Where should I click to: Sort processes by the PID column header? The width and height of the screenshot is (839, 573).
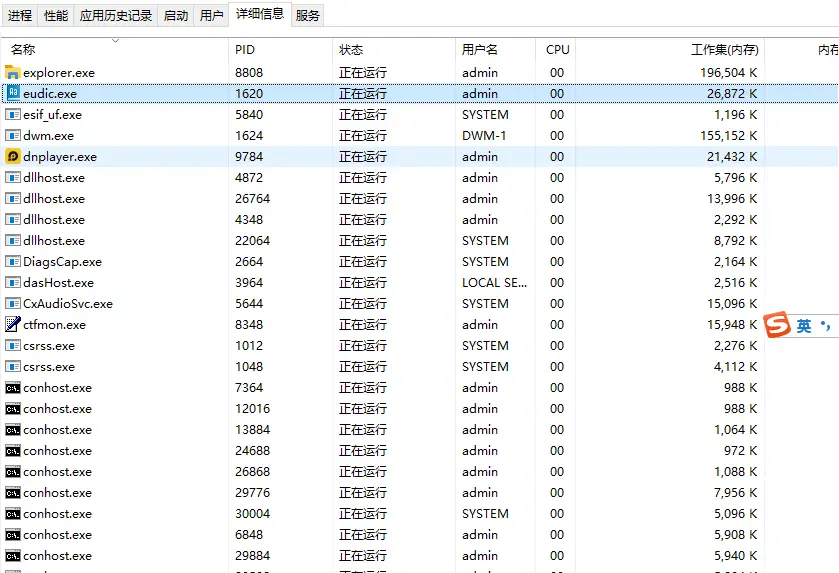245,49
